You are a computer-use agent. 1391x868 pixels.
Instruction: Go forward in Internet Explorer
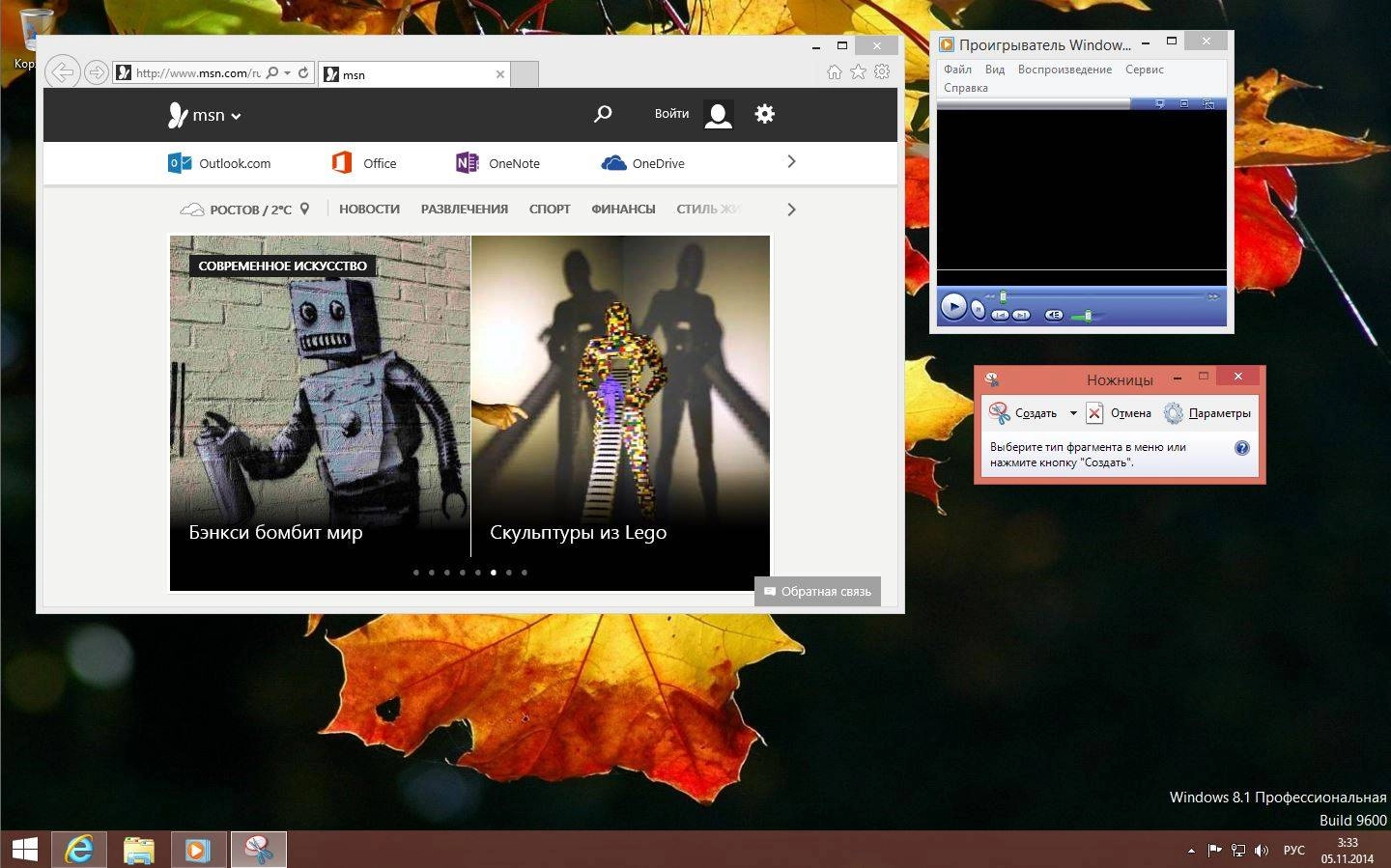click(96, 71)
